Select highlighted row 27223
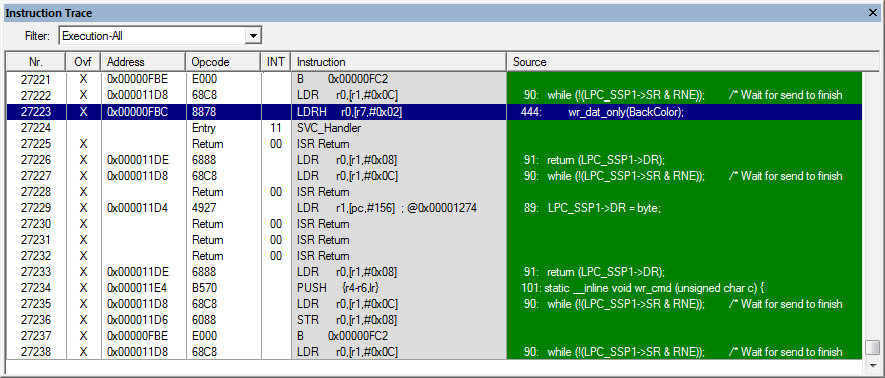 click(x=434, y=112)
